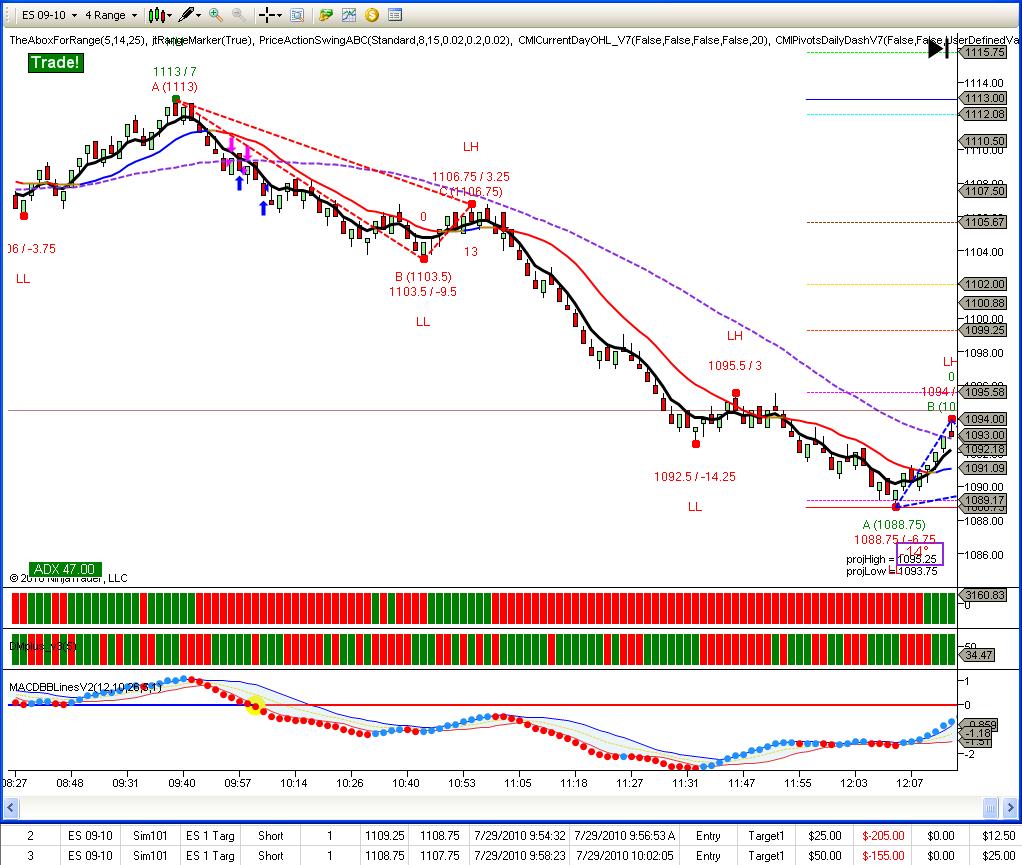Click the $-155.00 cell in row 3
Image resolution: width=1022 pixels, height=865 pixels.
click(883, 856)
